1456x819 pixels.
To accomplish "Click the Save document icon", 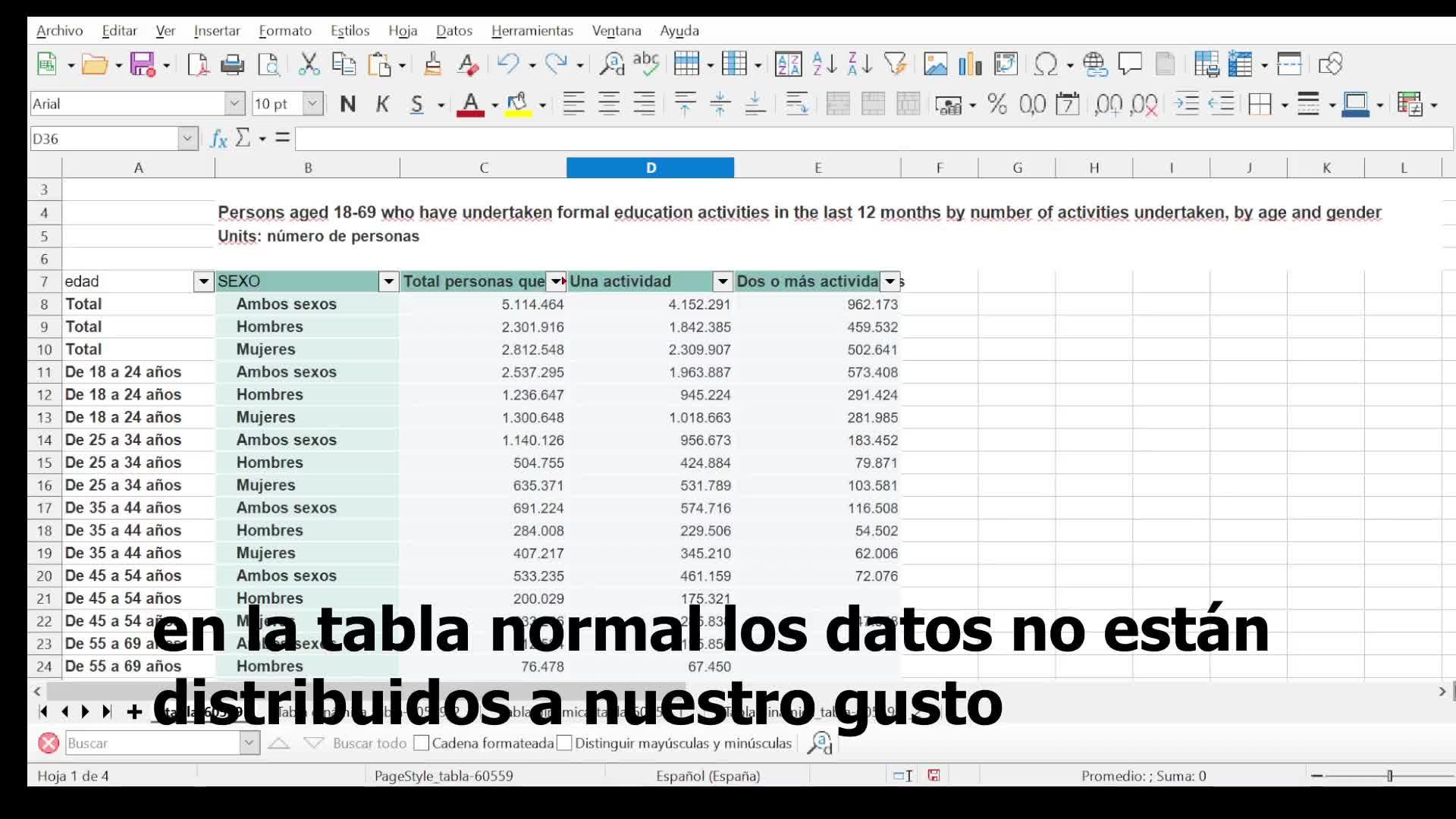I will (x=142, y=64).
